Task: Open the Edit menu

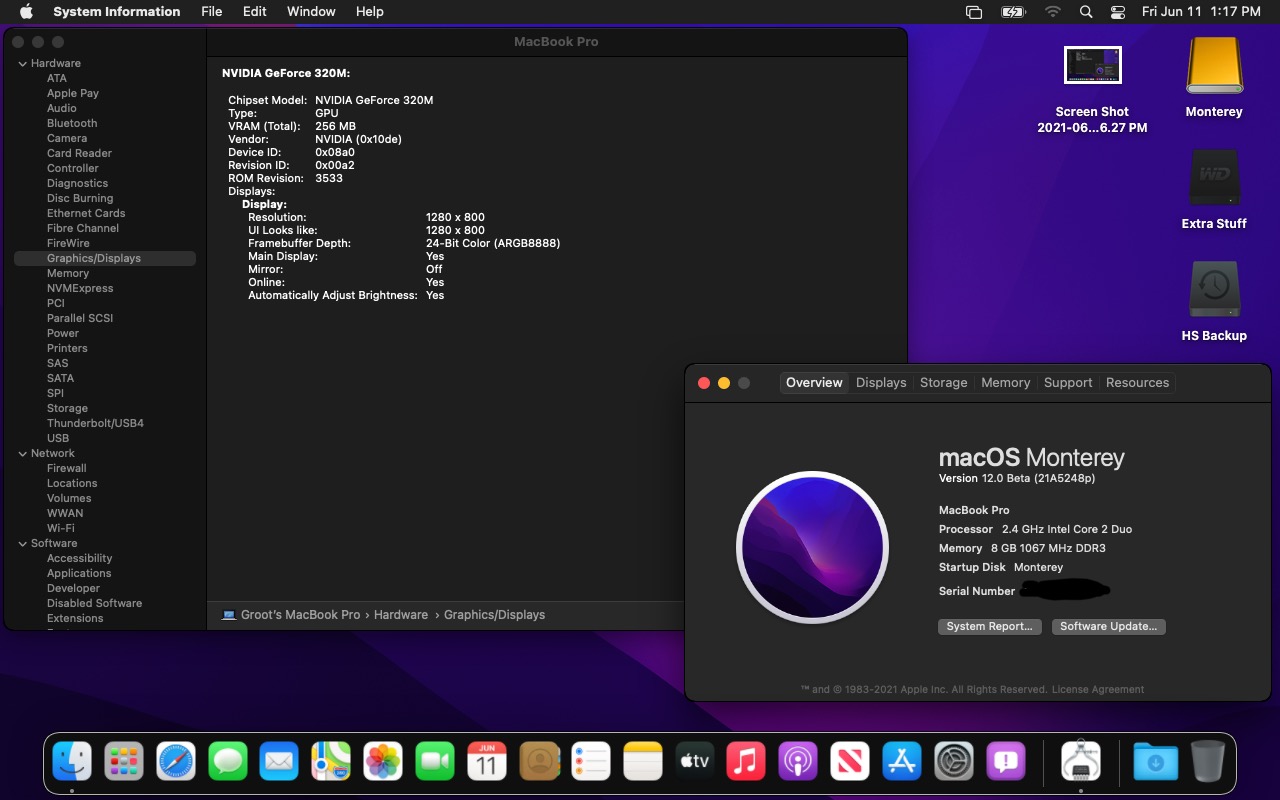Action: coord(255,12)
